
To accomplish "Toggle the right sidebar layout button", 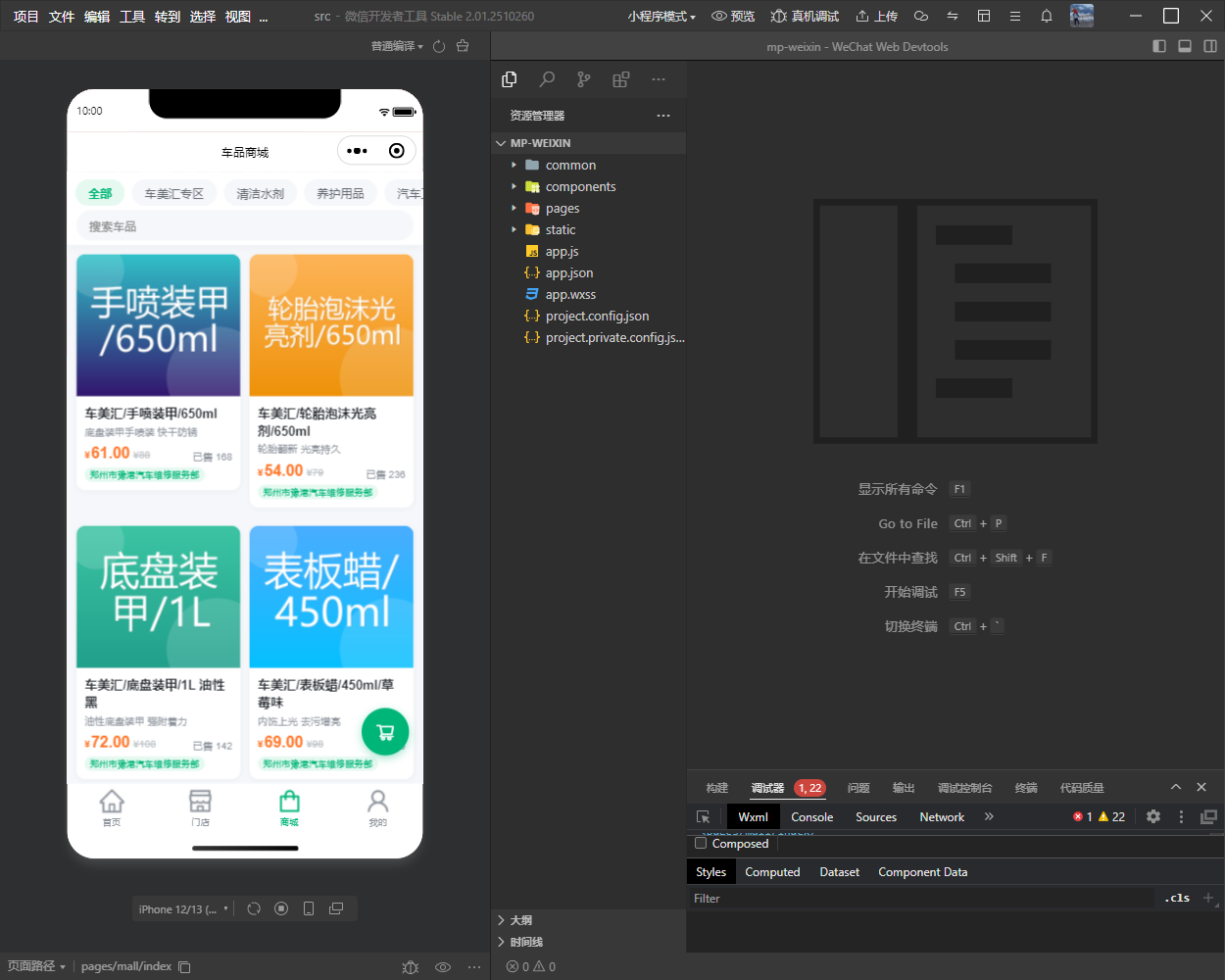I will tap(1210, 46).
